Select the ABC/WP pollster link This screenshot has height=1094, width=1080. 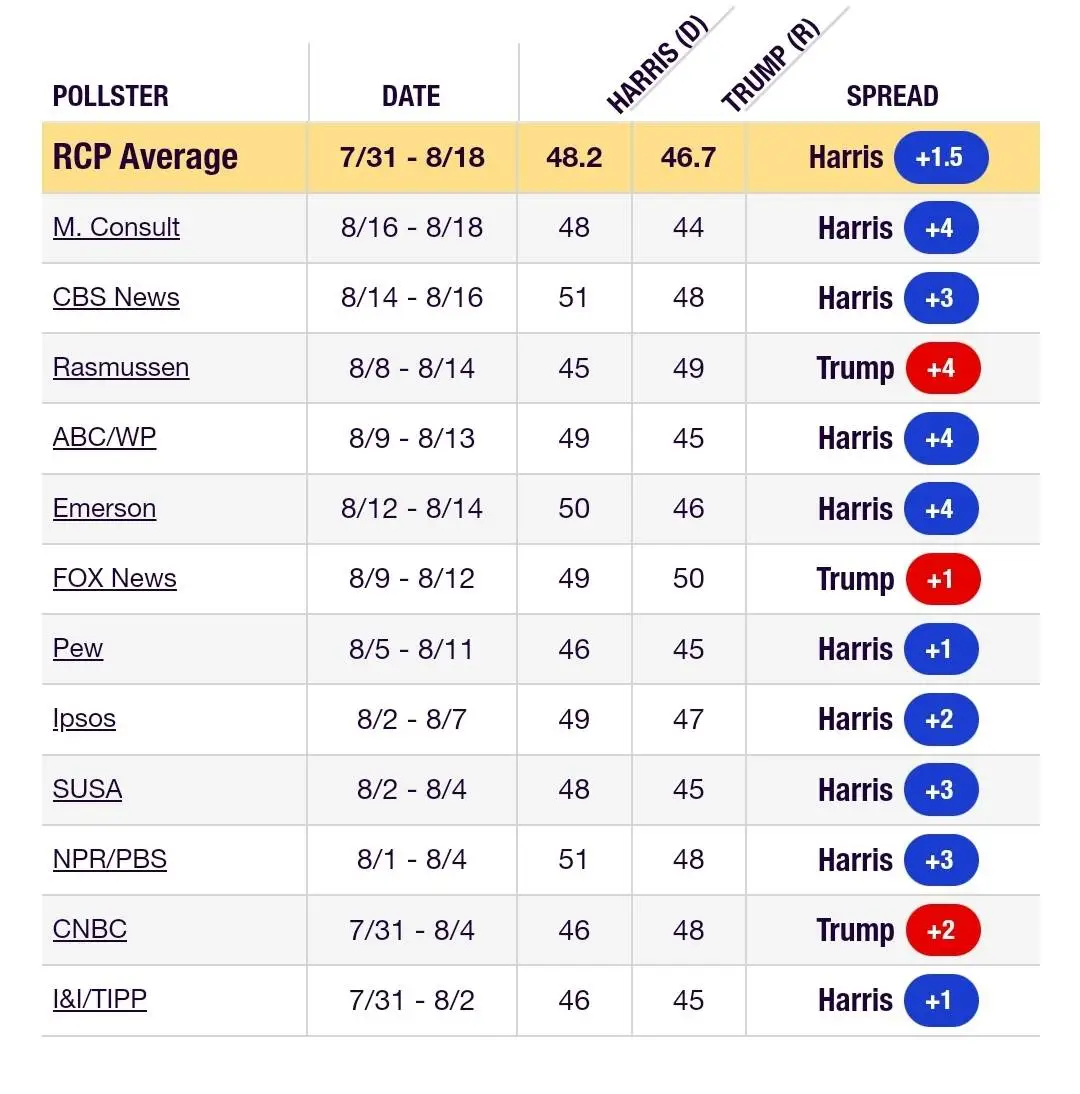tap(104, 437)
